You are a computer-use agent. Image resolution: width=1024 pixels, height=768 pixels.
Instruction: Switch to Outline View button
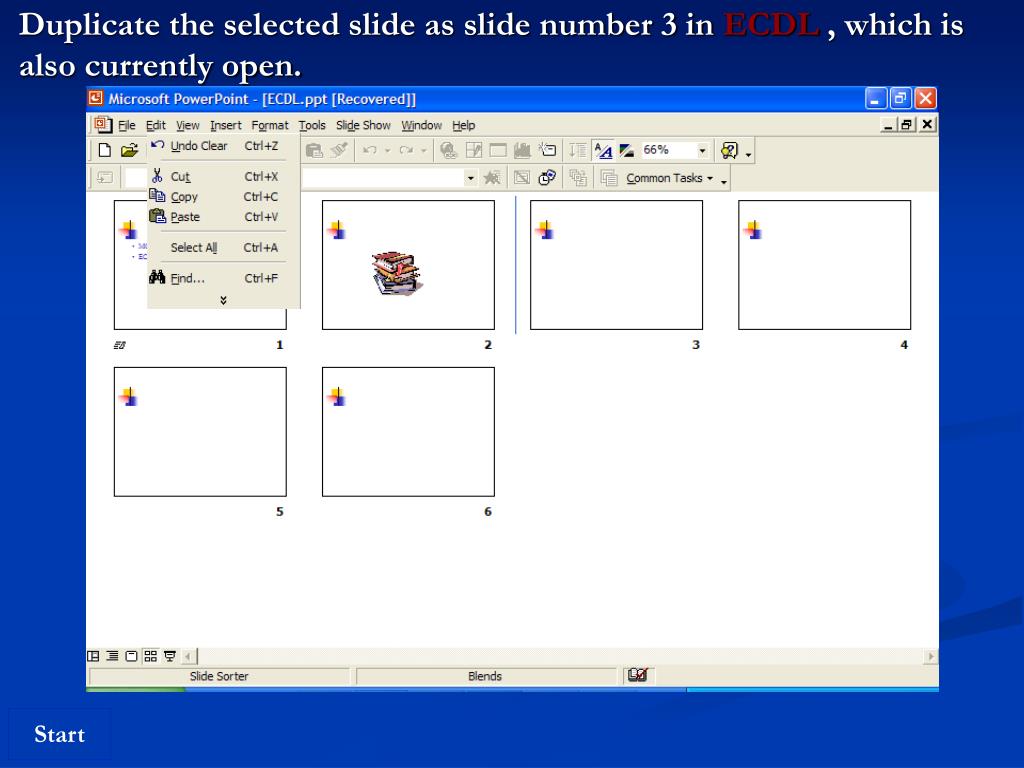click(112, 656)
